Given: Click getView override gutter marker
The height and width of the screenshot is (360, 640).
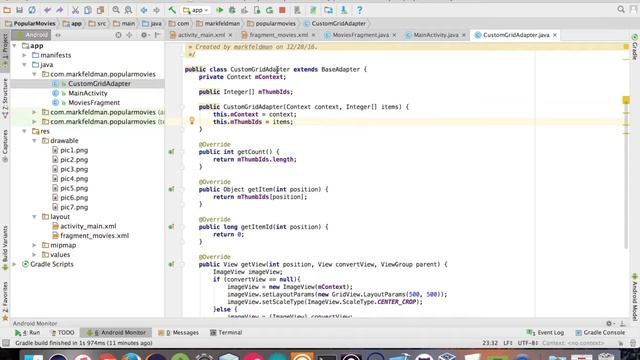Looking at the screenshot, I should (171, 264).
